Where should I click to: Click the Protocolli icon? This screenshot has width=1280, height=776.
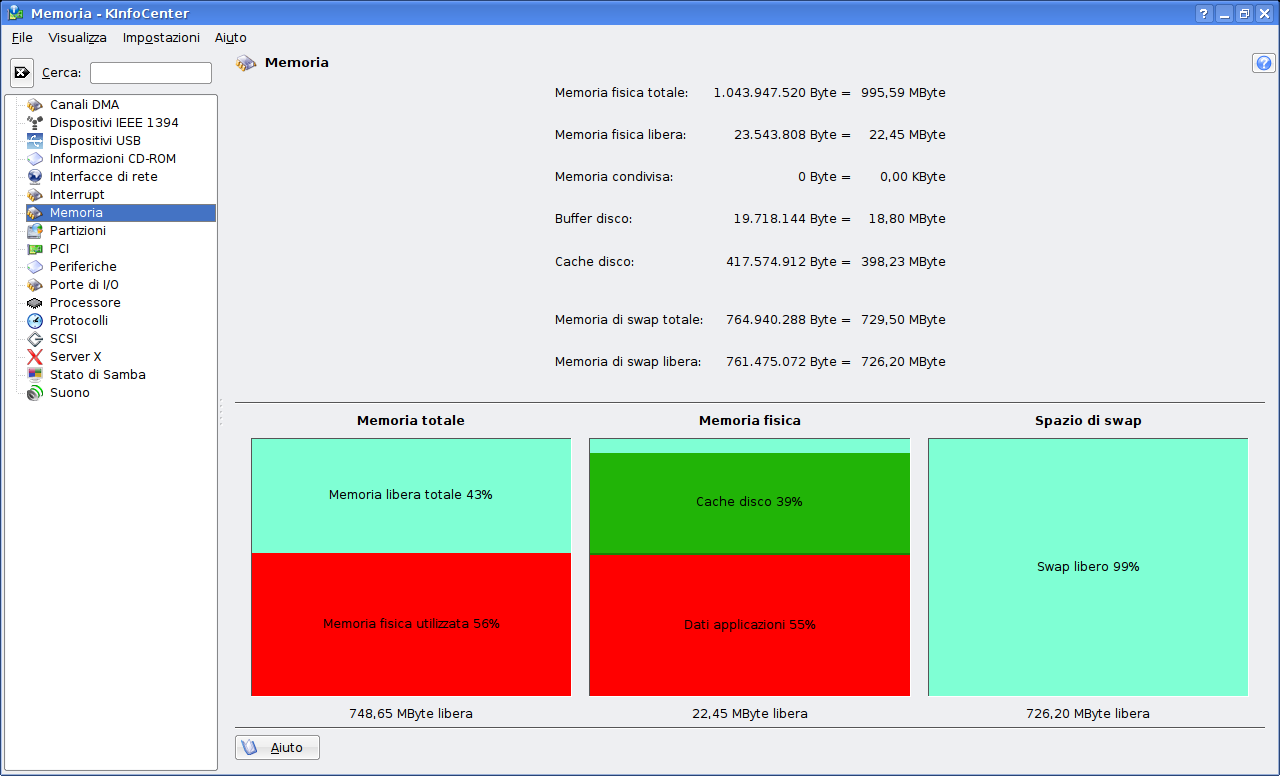pyautogui.click(x=35, y=321)
